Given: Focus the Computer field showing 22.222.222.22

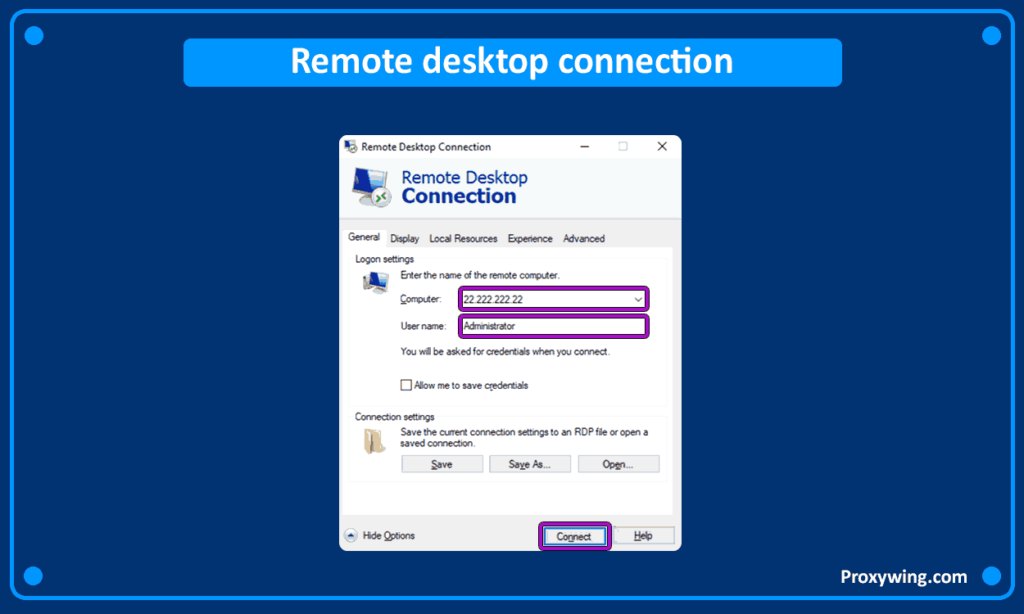Looking at the screenshot, I should click(553, 299).
